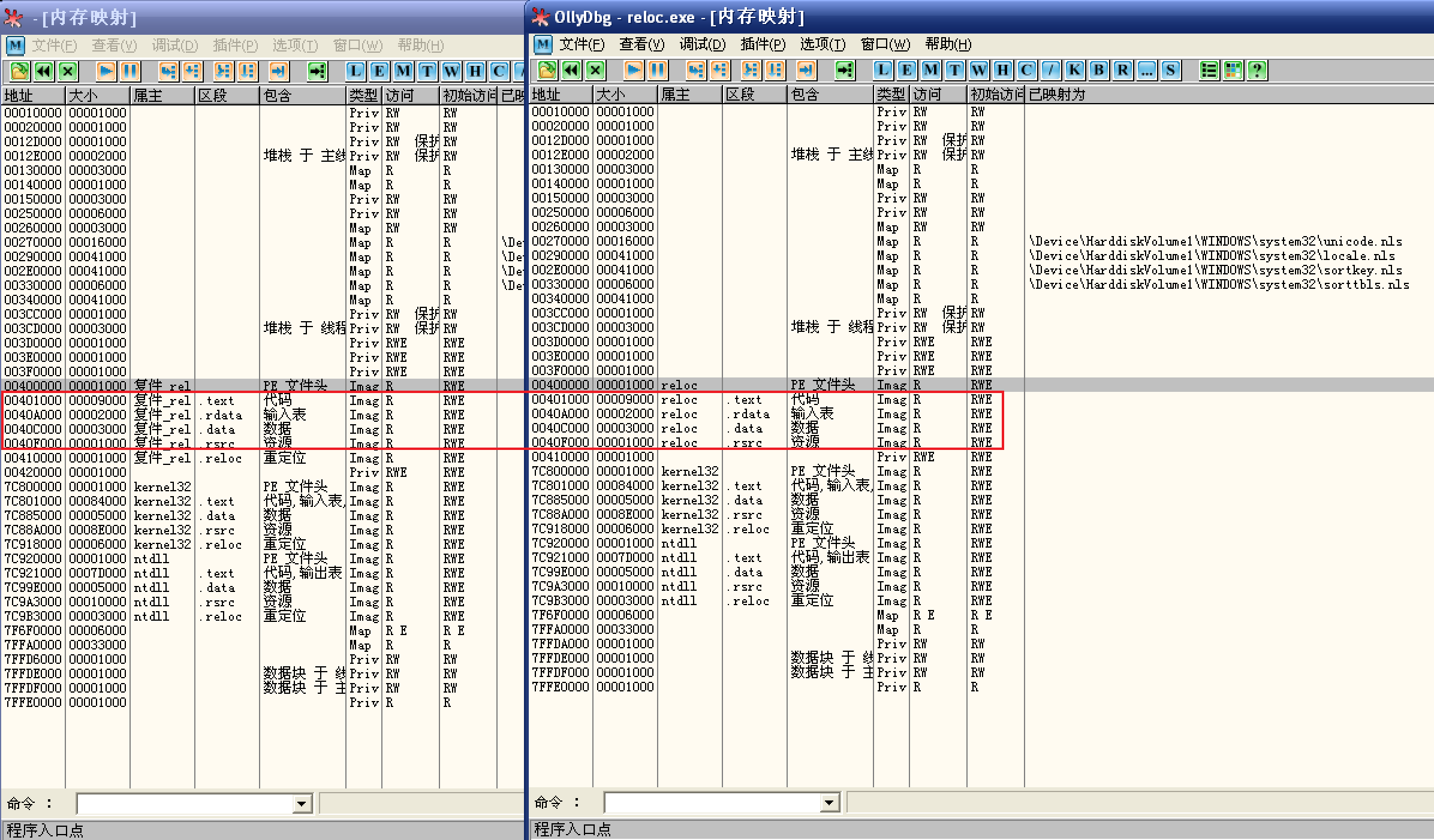Open Appearance colors grid toolbar icon

coord(1233,71)
